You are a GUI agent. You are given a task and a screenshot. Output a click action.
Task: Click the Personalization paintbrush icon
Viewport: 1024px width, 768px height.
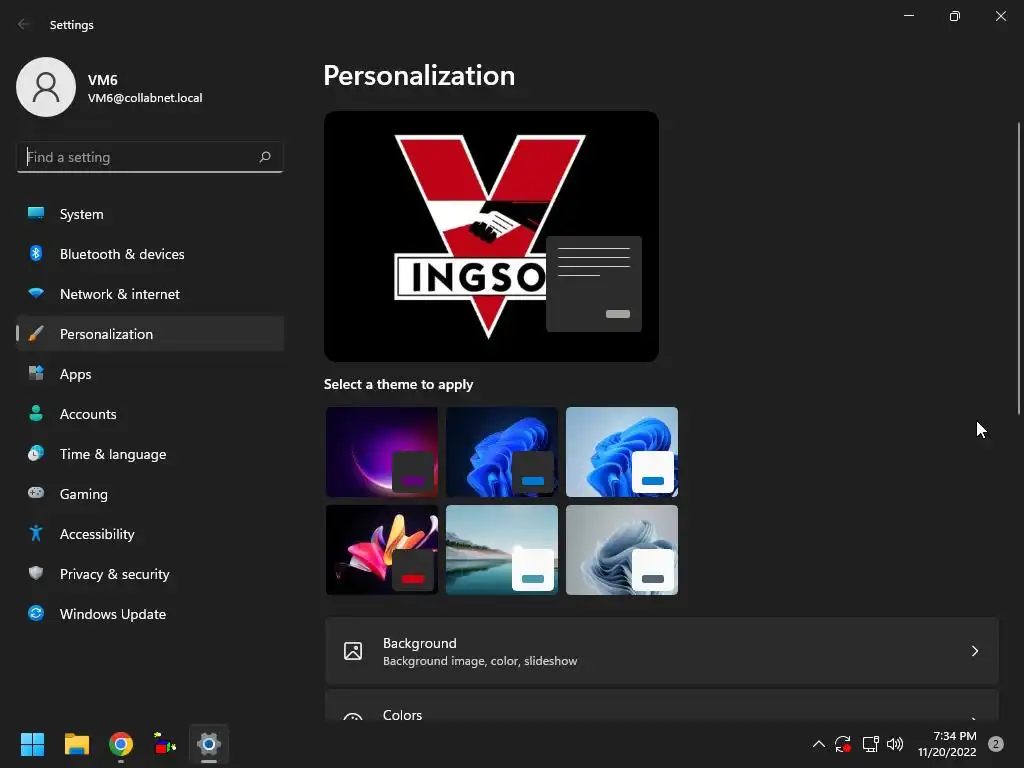click(x=36, y=334)
